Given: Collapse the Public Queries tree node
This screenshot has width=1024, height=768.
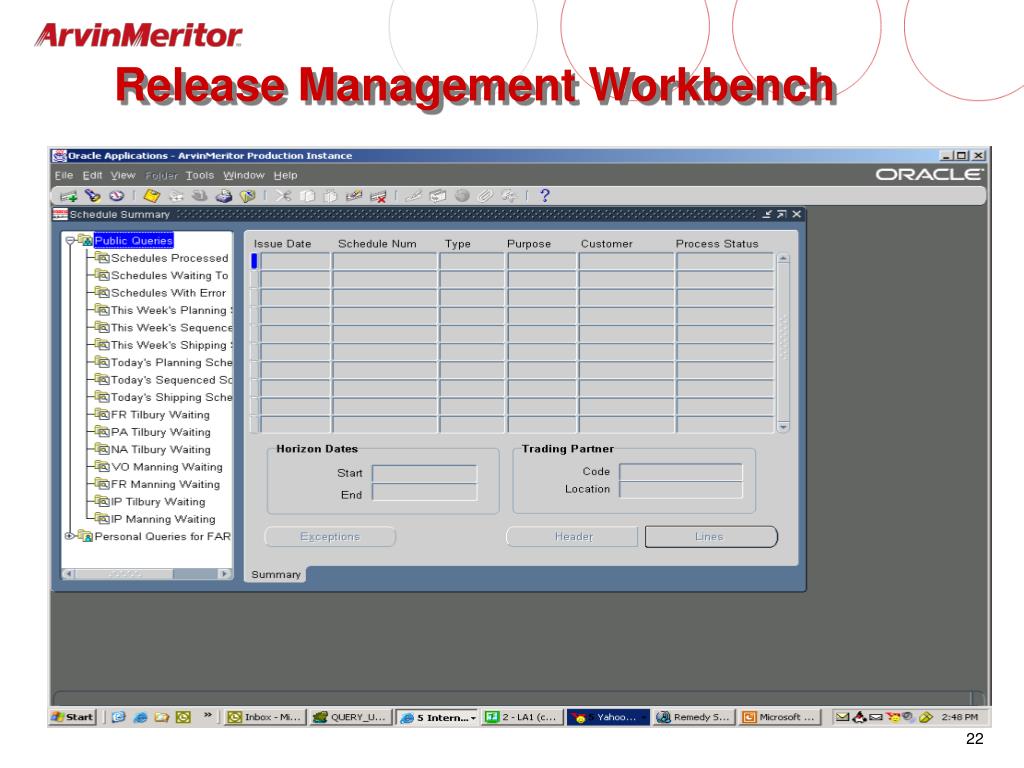Looking at the screenshot, I should point(70,240).
